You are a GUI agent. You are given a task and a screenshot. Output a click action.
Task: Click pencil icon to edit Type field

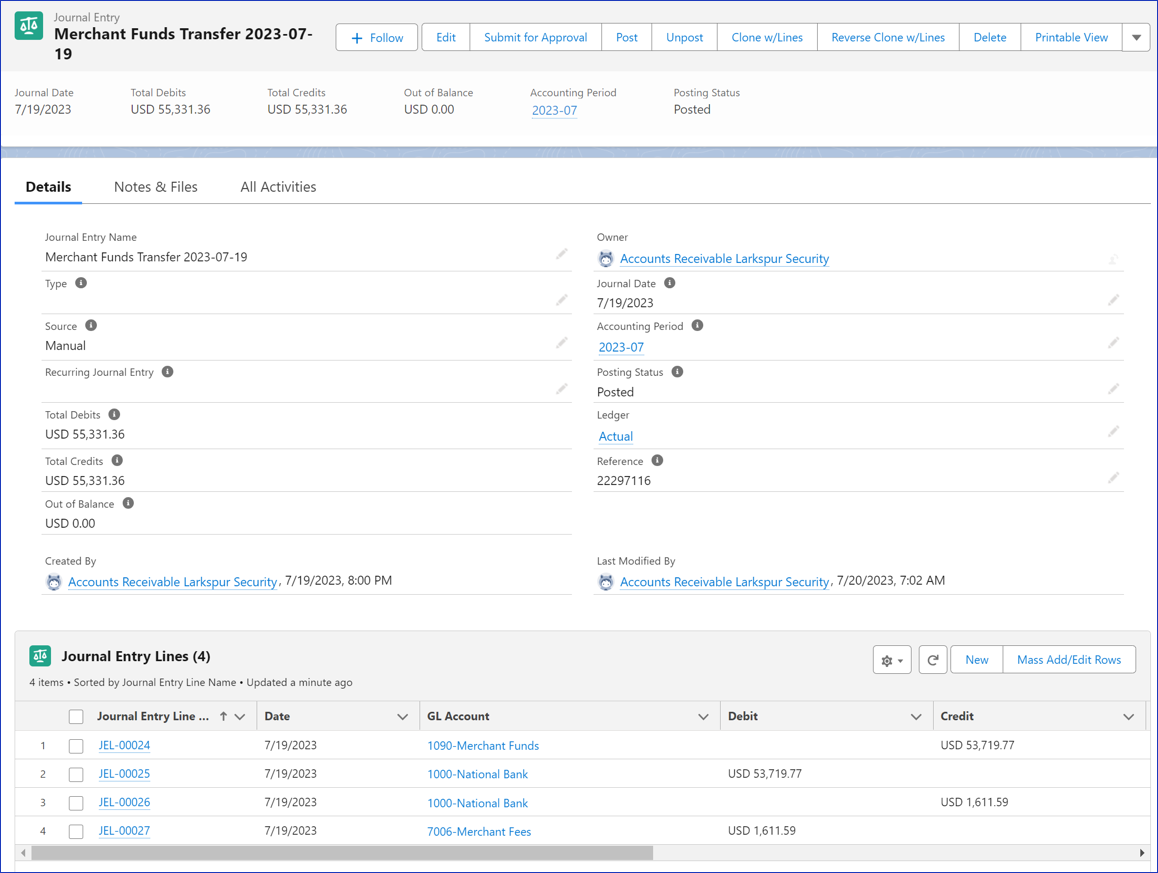pyautogui.click(x=562, y=300)
